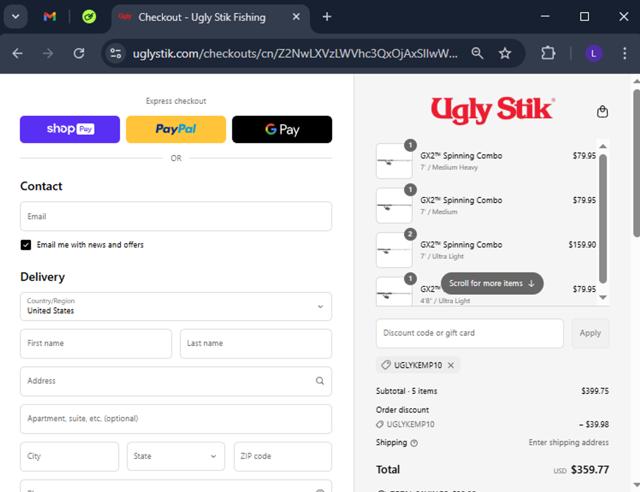
Task: Focus the First name field
Action: pyautogui.click(x=96, y=344)
